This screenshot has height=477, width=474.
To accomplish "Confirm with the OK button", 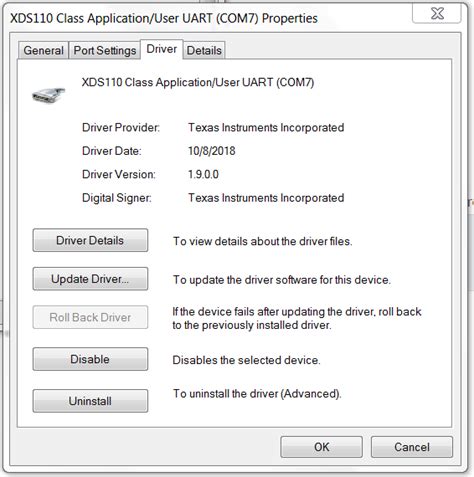I will (321, 447).
